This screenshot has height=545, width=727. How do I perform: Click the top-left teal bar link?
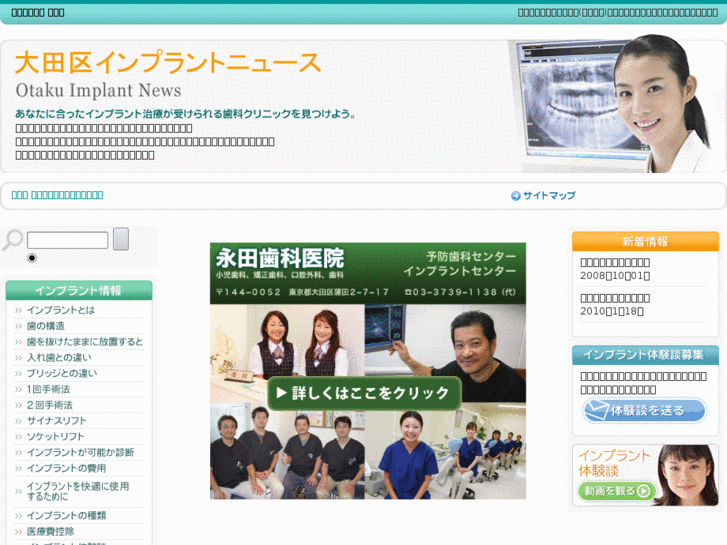[38, 13]
